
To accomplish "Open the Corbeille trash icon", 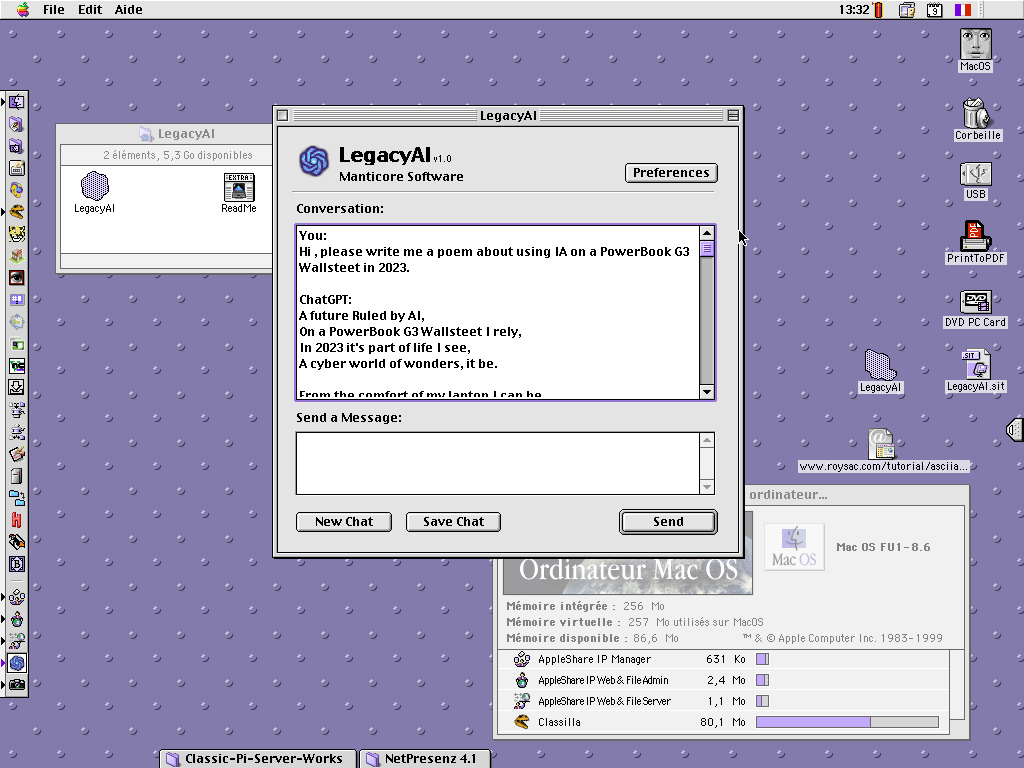I will click(976, 113).
